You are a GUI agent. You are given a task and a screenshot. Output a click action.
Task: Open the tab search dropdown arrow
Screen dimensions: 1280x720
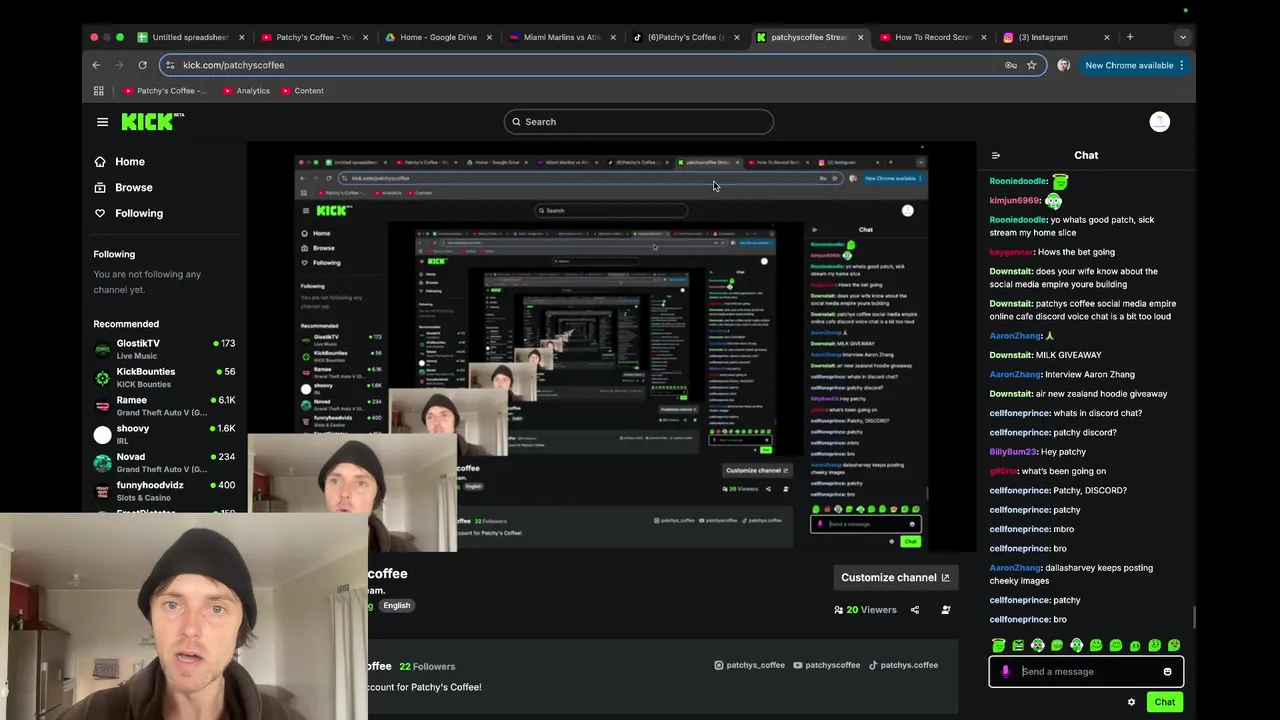[x=1182, y=37]
